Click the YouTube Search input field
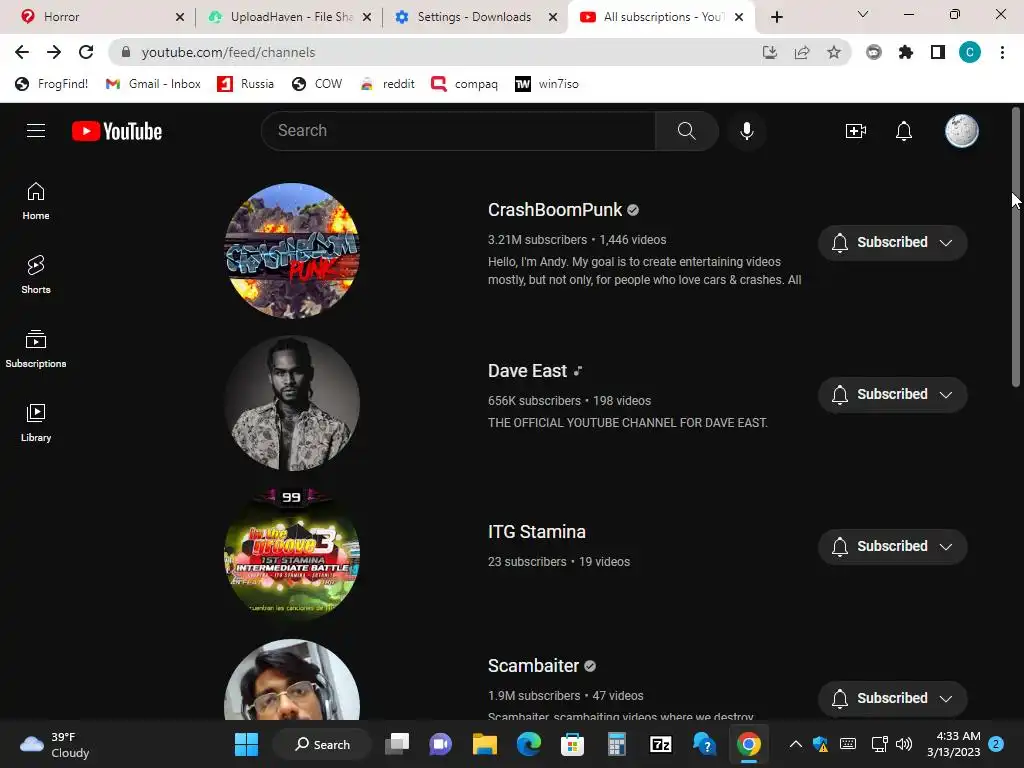Screen dimensions: 1024x768 [x=458, y=131]
